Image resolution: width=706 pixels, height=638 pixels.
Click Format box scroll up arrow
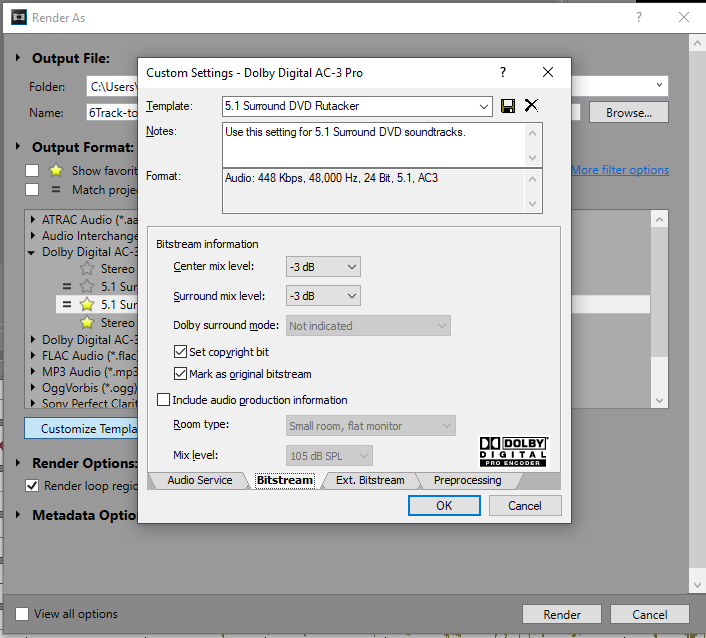tap(533, 179)
